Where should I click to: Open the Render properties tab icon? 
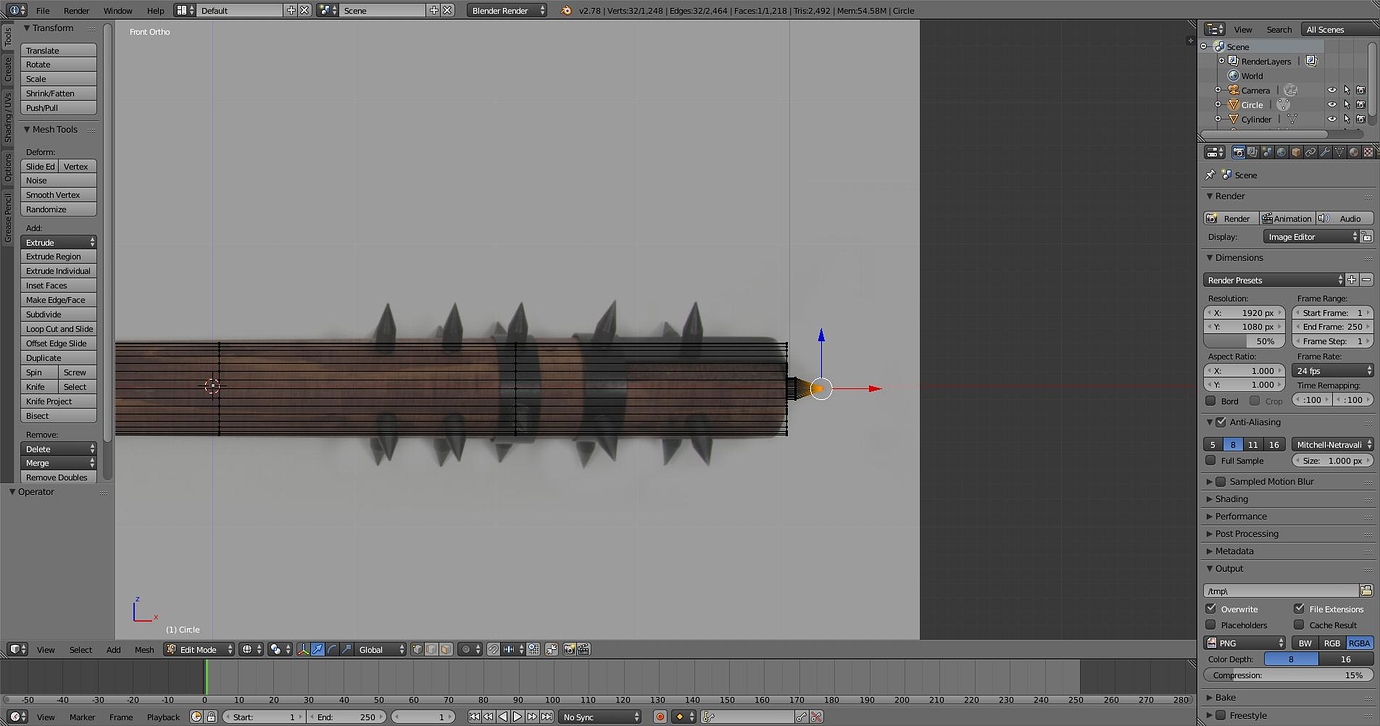coord(1239,152)
